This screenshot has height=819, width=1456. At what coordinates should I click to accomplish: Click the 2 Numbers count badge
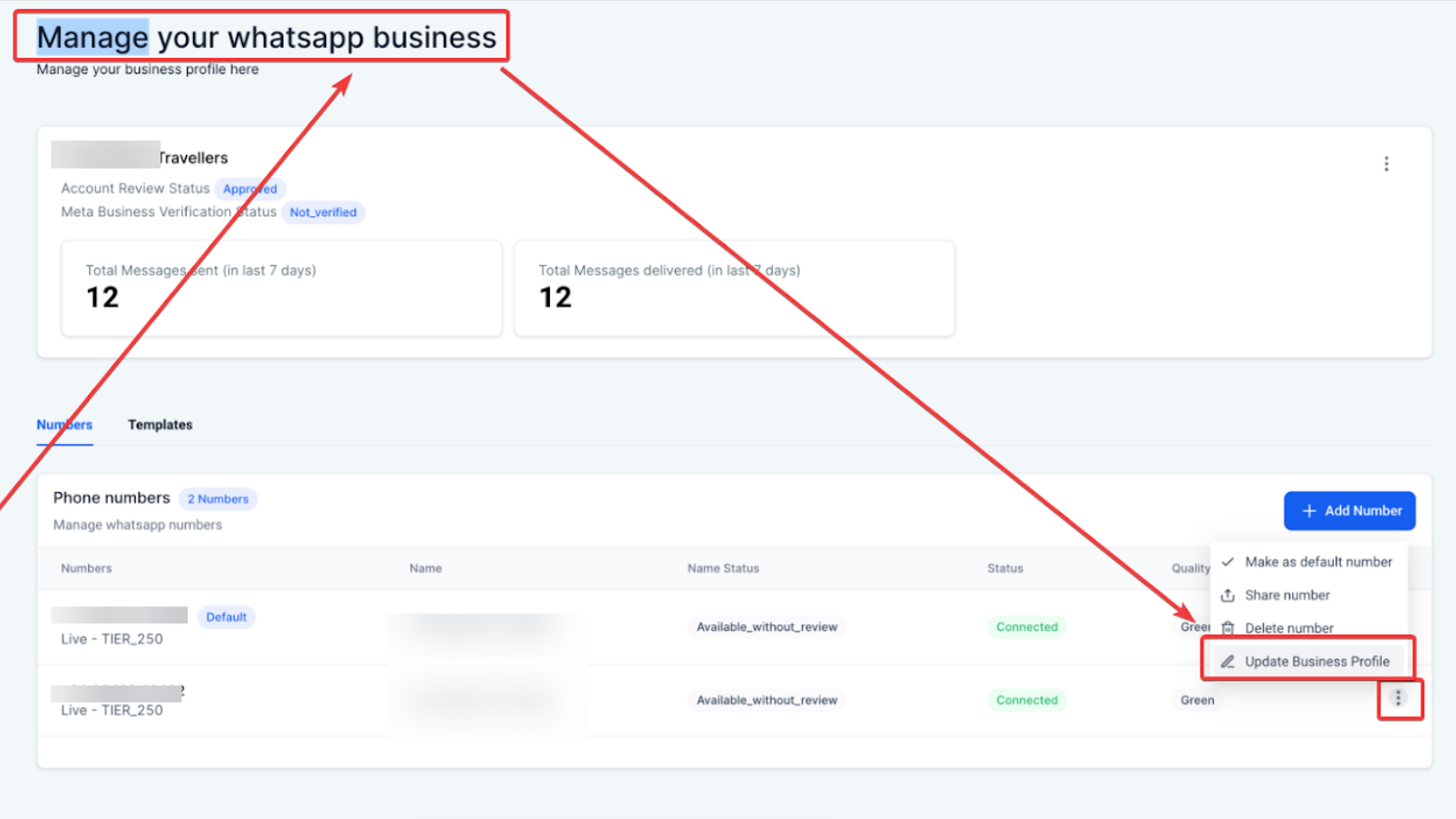click(x=217, y=499)
